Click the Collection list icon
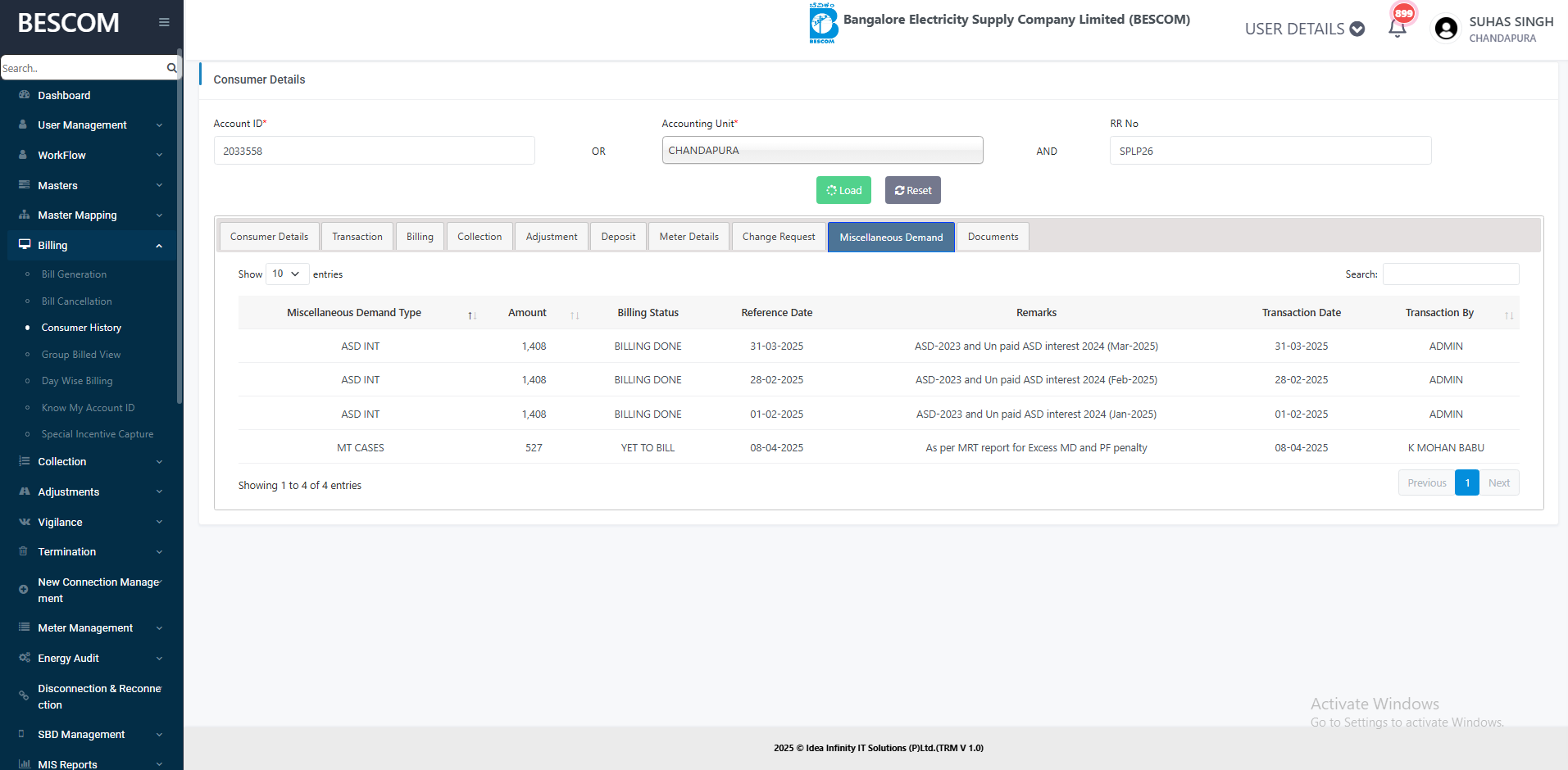The height and width of the screenshot is (770, 1568). coord(24,461)
